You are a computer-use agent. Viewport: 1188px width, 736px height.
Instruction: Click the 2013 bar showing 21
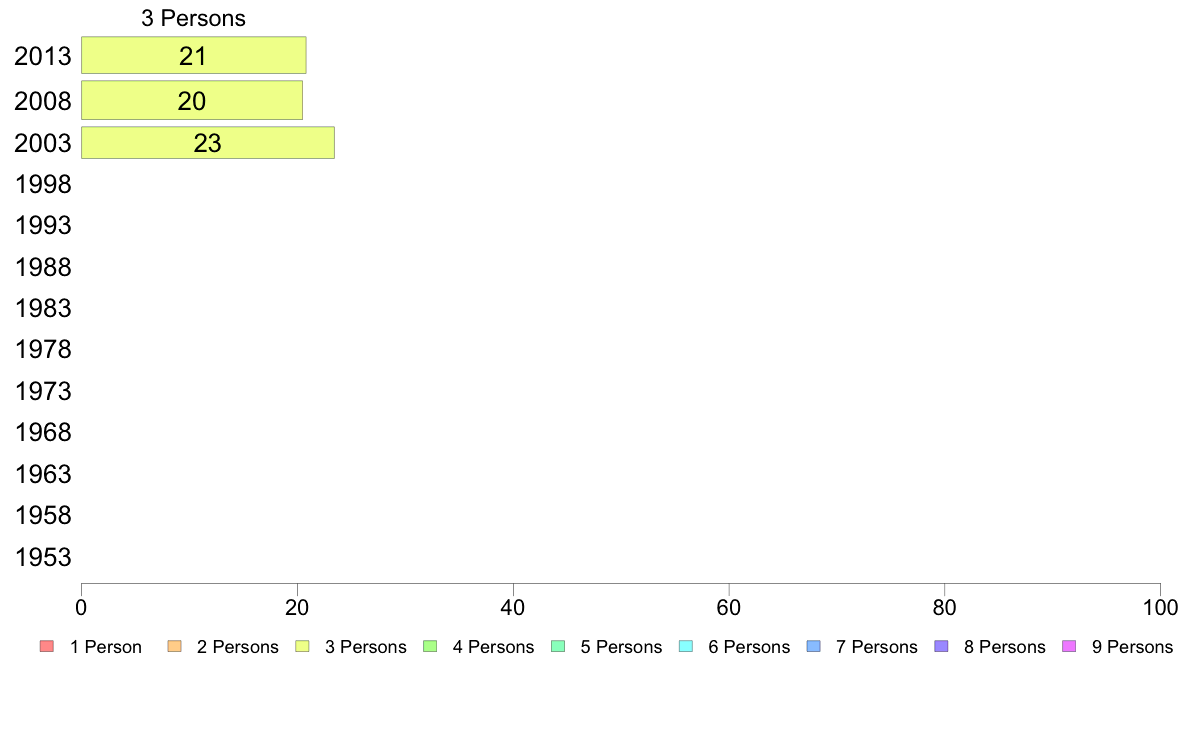tap(193, 55)
